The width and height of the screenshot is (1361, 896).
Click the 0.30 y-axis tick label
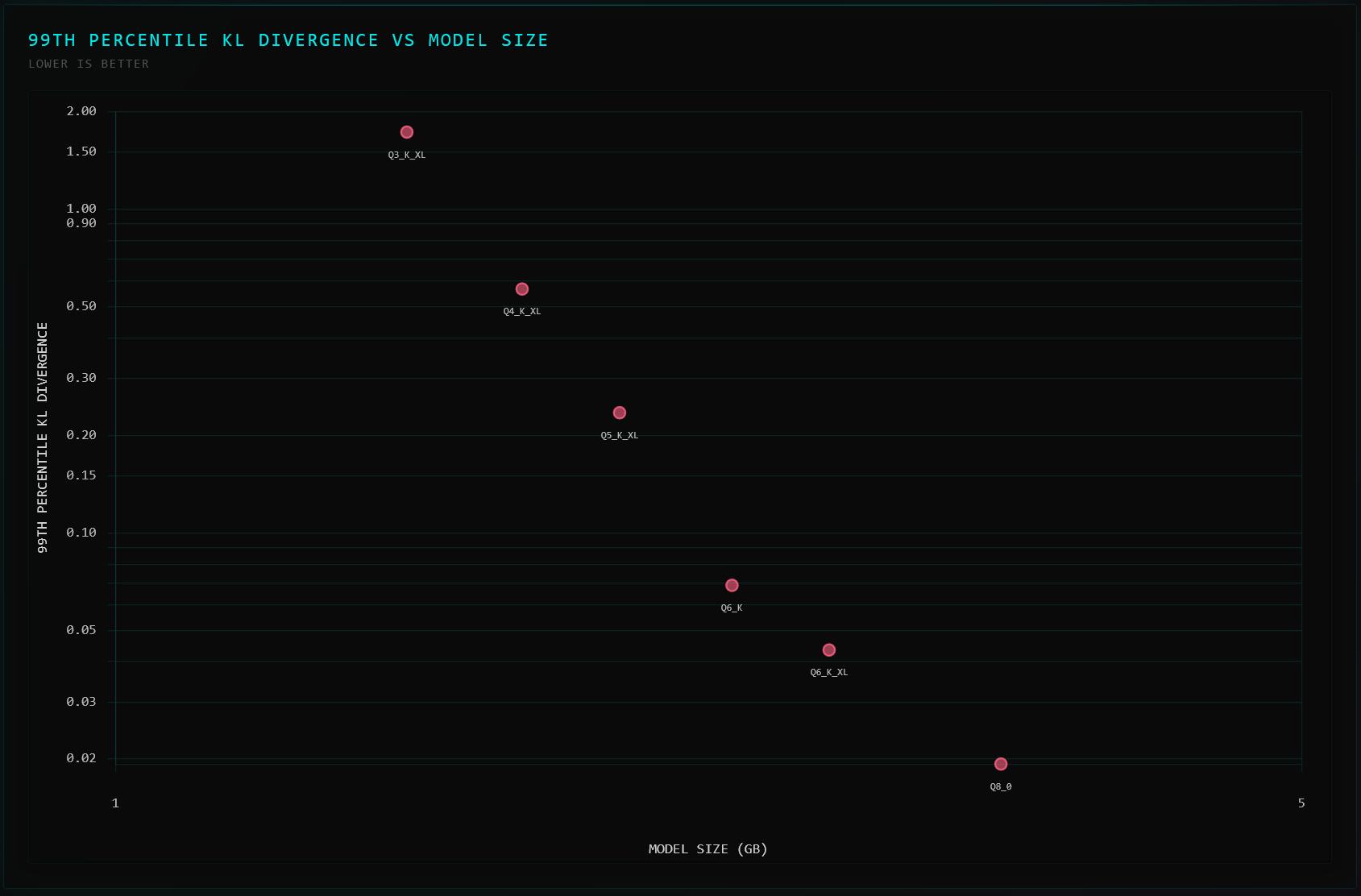pos(81,378)
